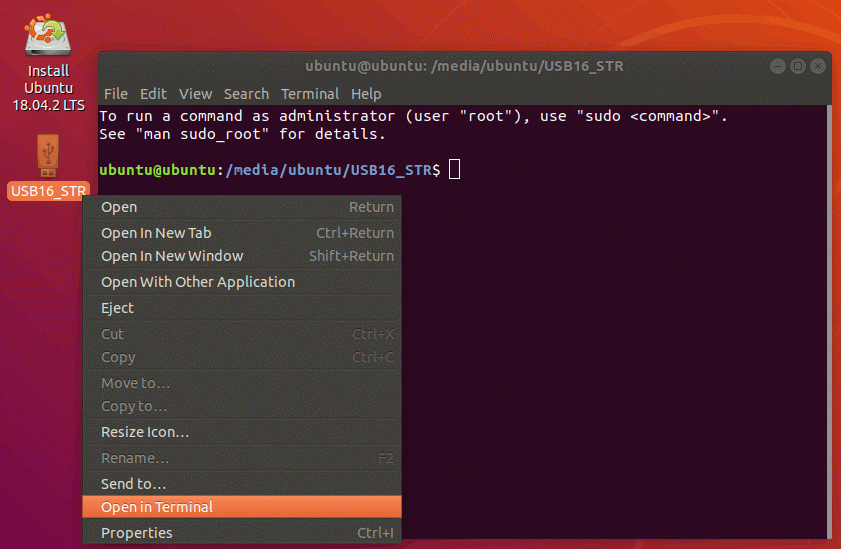Choose Send to… from context menu
841x549 pixels.
pos(242,484)
